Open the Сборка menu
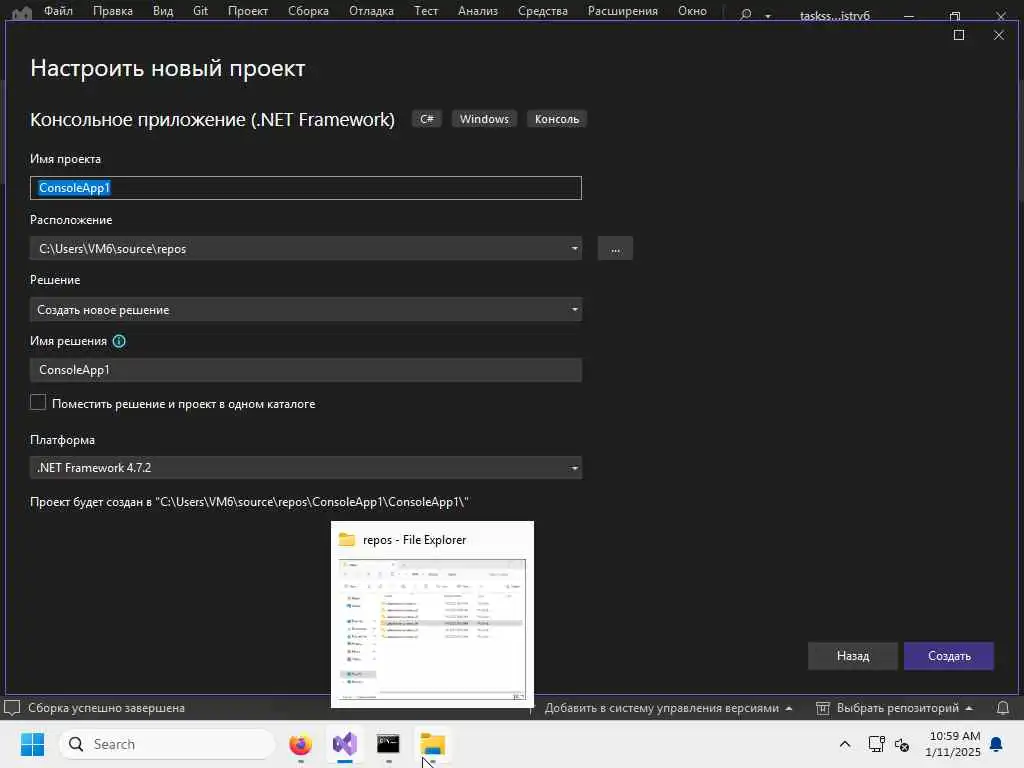 point(308,11)
